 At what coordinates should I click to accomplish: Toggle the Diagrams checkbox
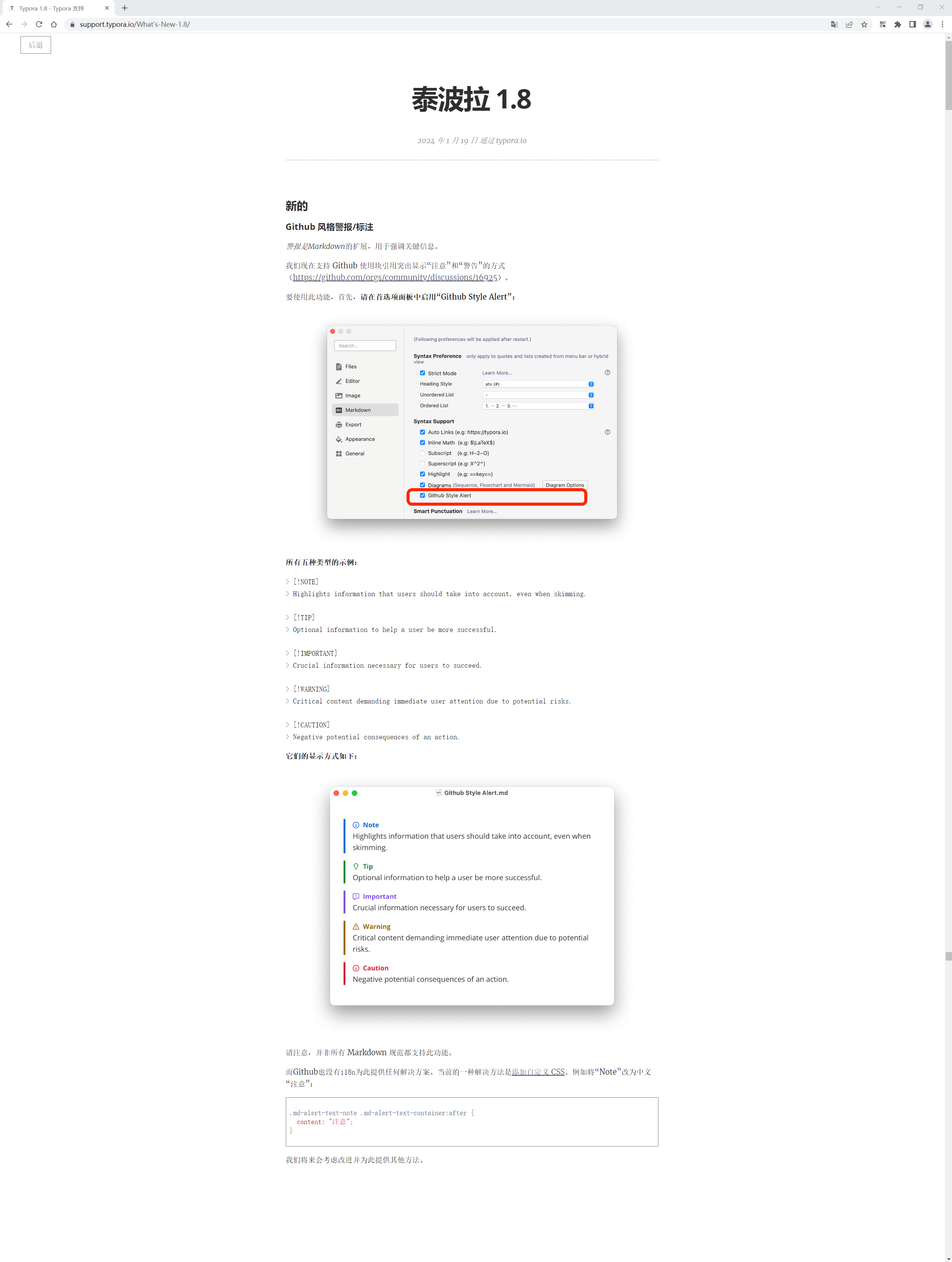pyautogui.click(x=423, y=485)
